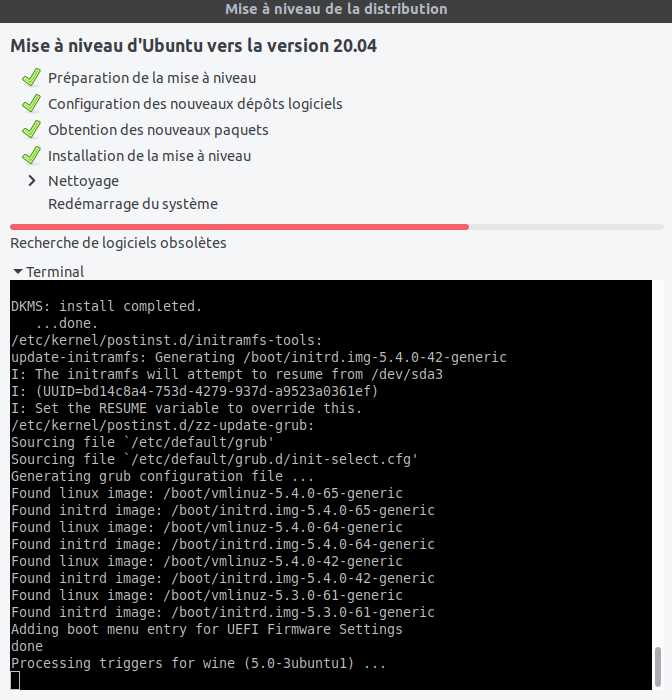Click the Terminal expander label
Image resolution: width=672 pixels, height=700 pixels.
[55, 272]
